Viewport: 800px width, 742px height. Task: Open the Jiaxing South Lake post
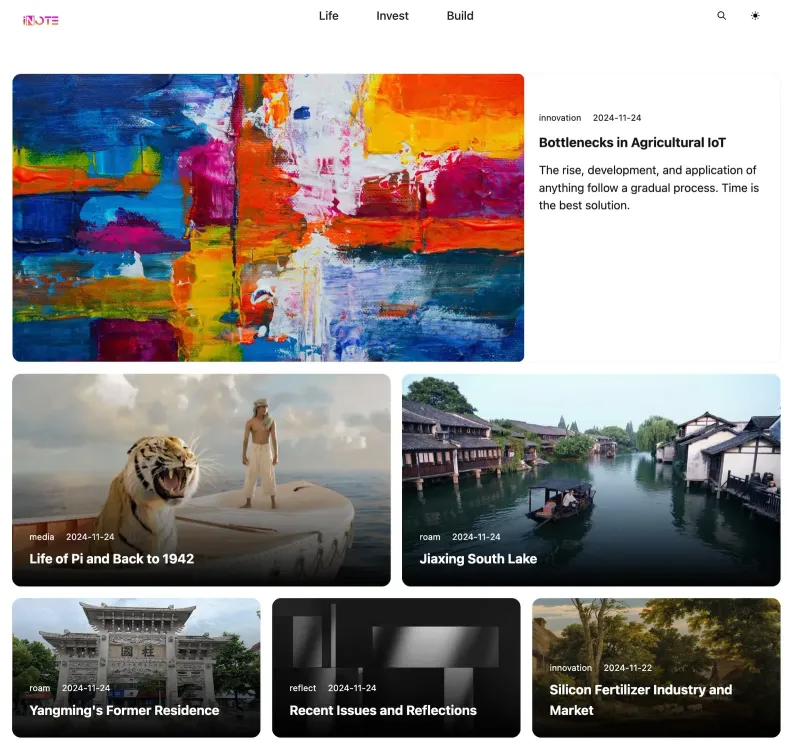click(x=478, y=559)
